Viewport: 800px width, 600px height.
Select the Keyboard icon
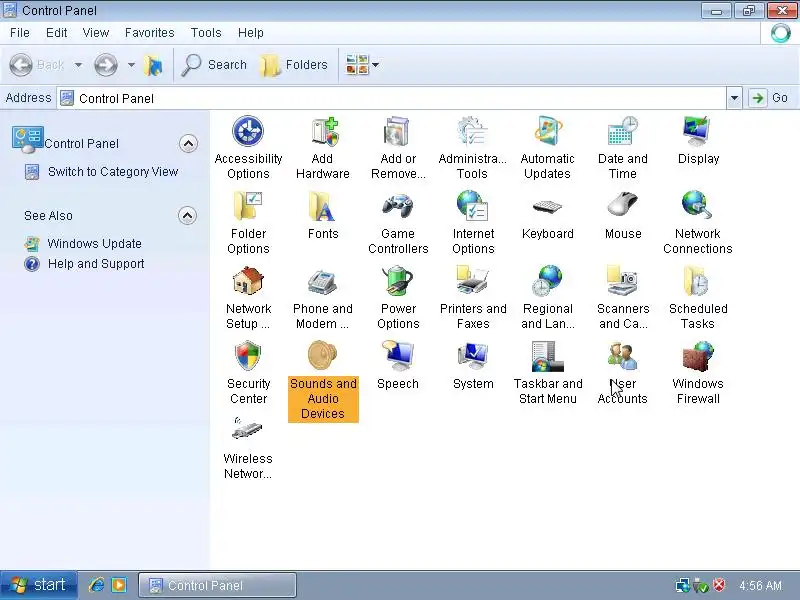point(548,207)
